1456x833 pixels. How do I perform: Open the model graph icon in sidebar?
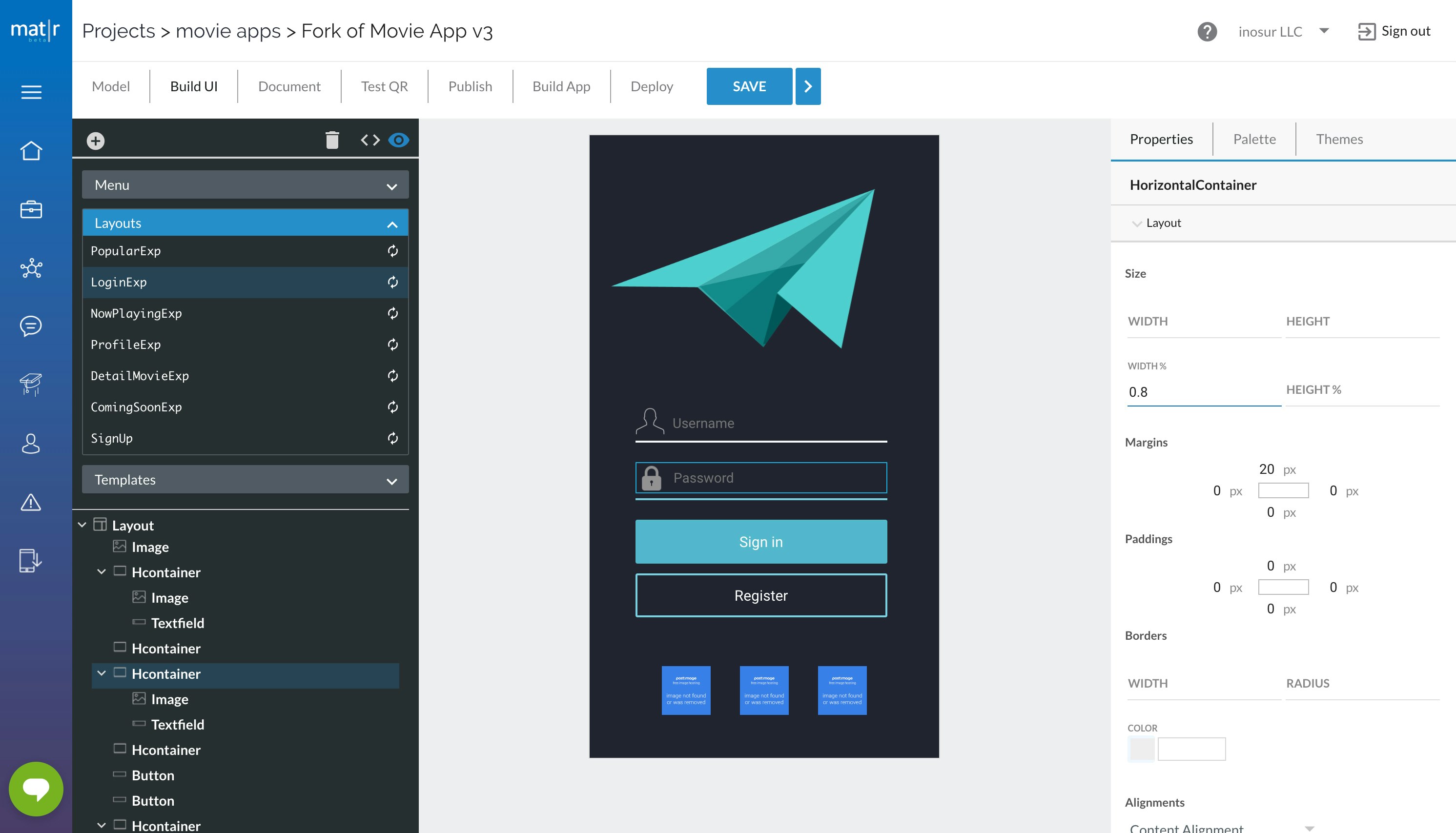[31, 268]
